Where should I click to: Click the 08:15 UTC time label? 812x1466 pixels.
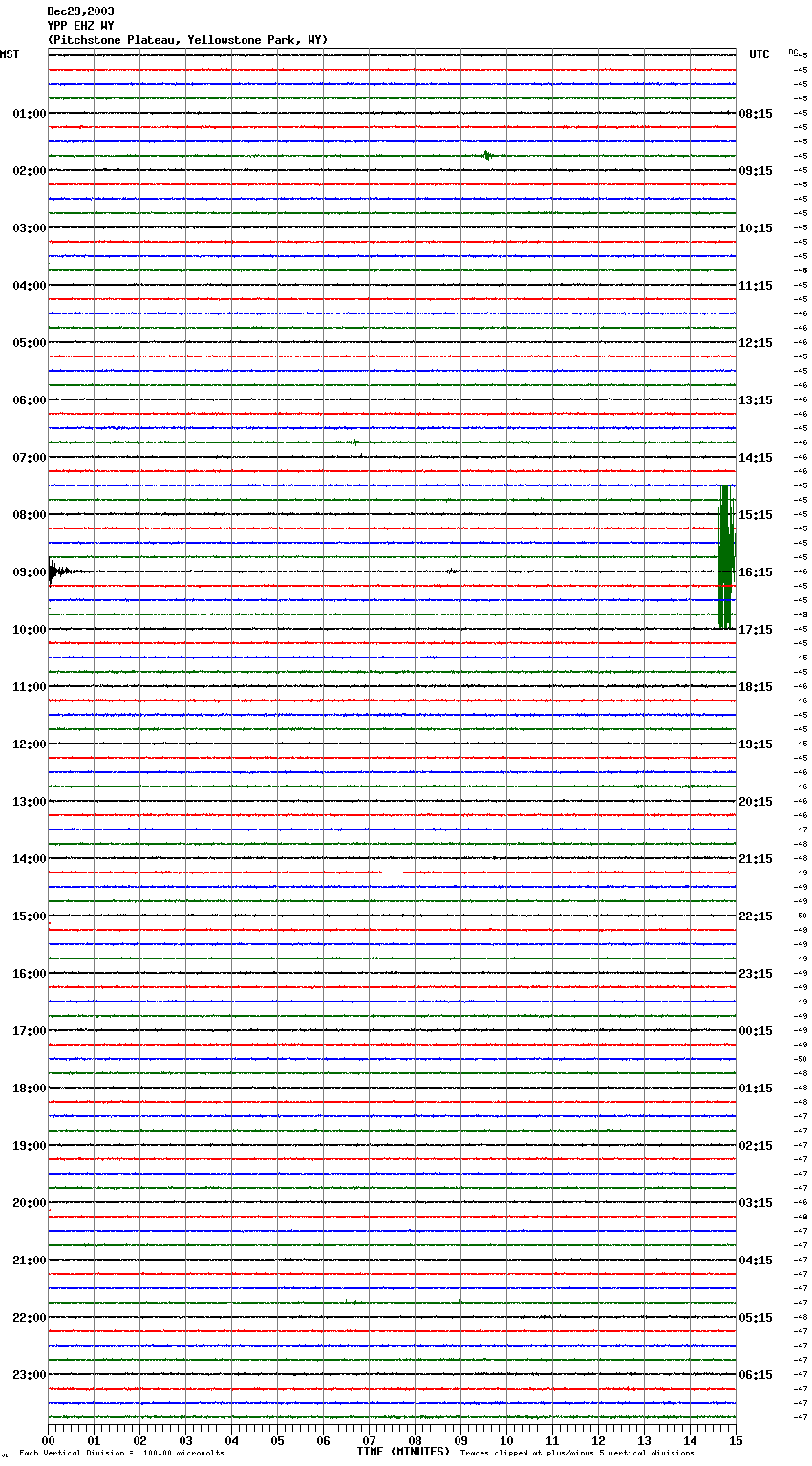(756, 114)
